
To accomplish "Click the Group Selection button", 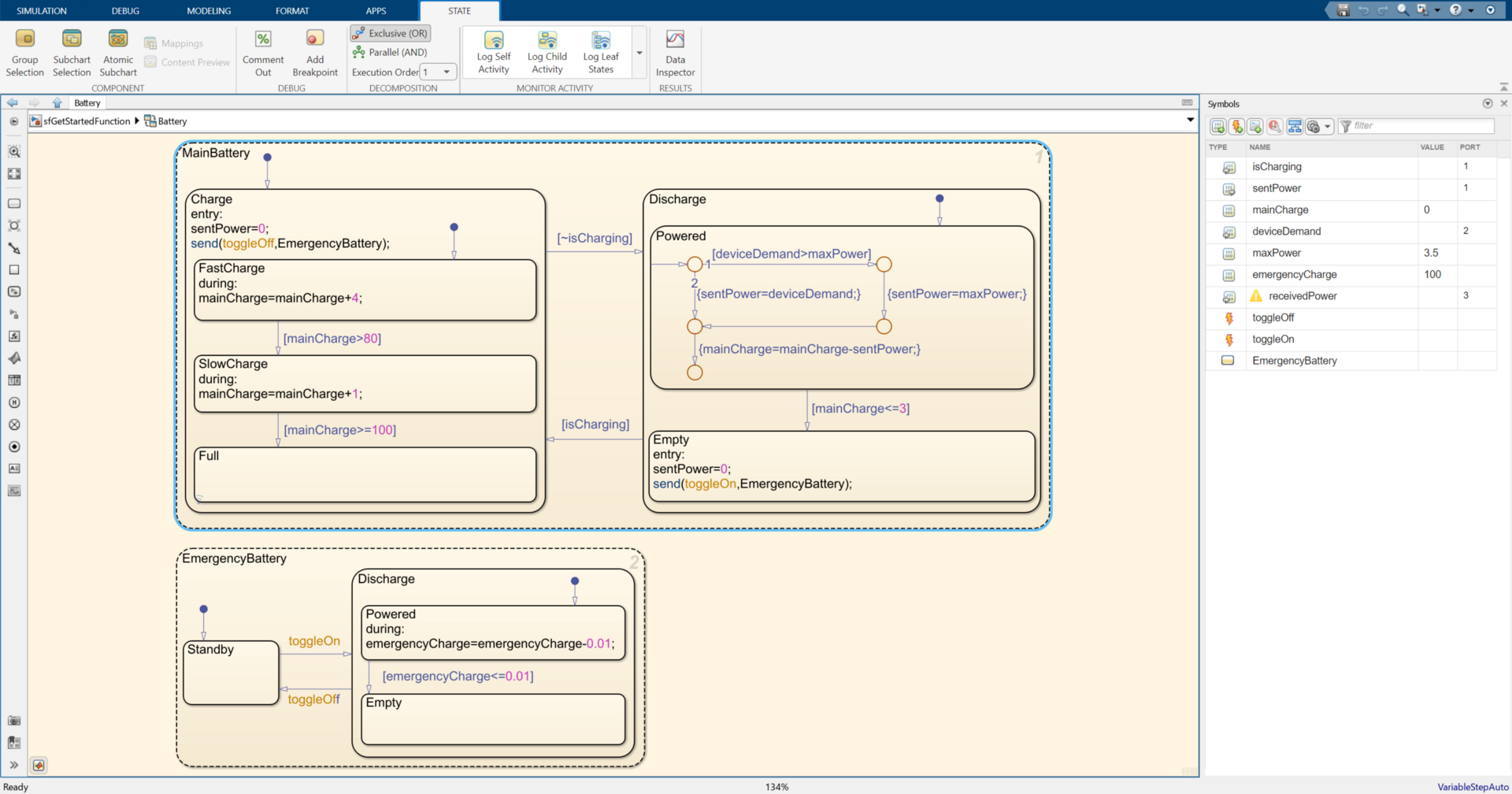I will coord(24,50).
